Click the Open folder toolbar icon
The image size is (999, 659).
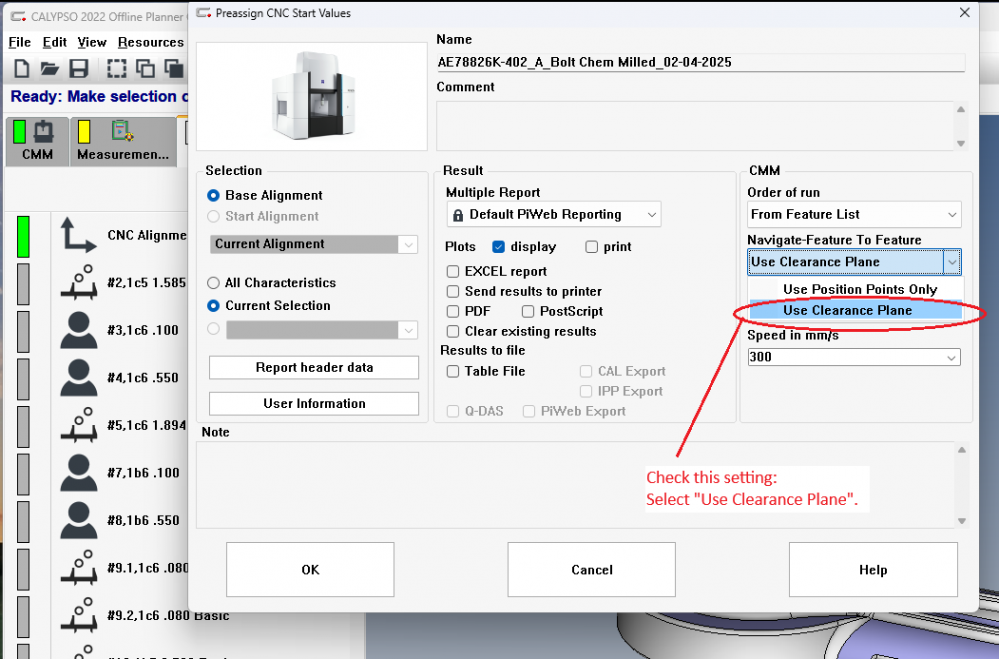point(50,69)
